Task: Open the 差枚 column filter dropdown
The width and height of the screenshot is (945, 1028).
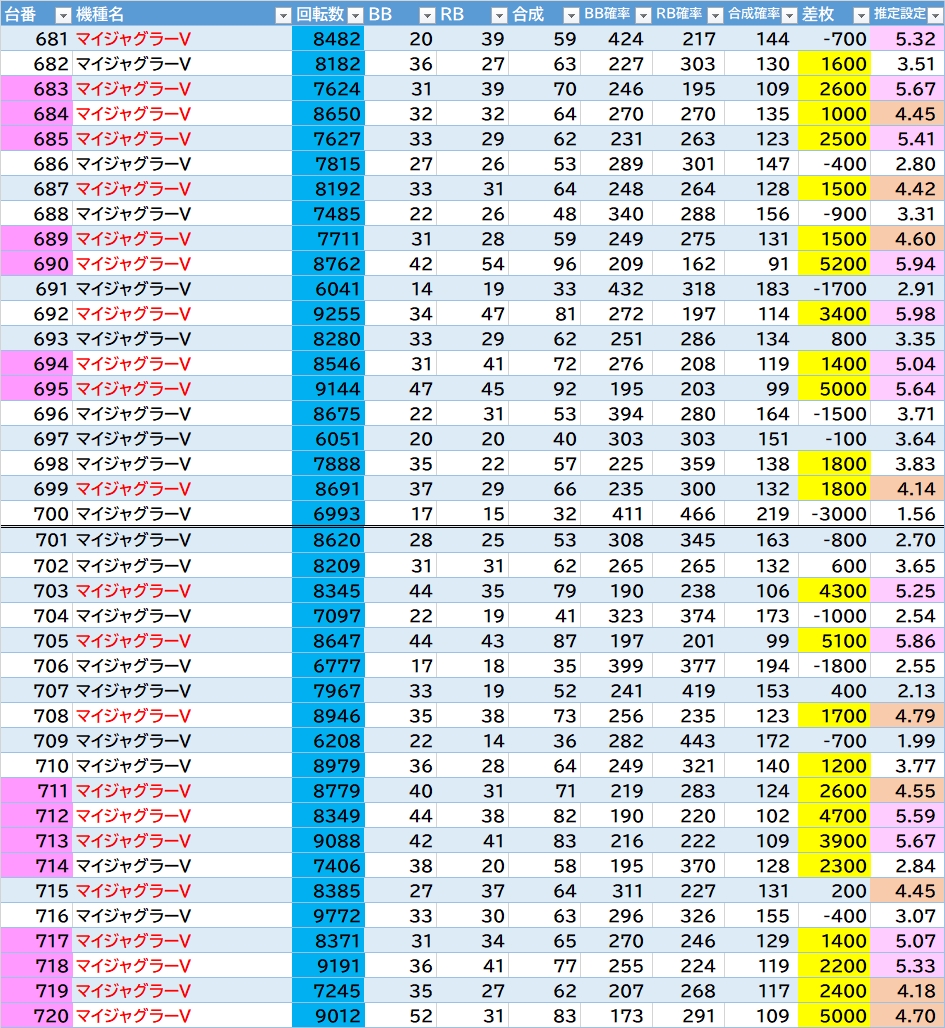Action: coord(860,15)
